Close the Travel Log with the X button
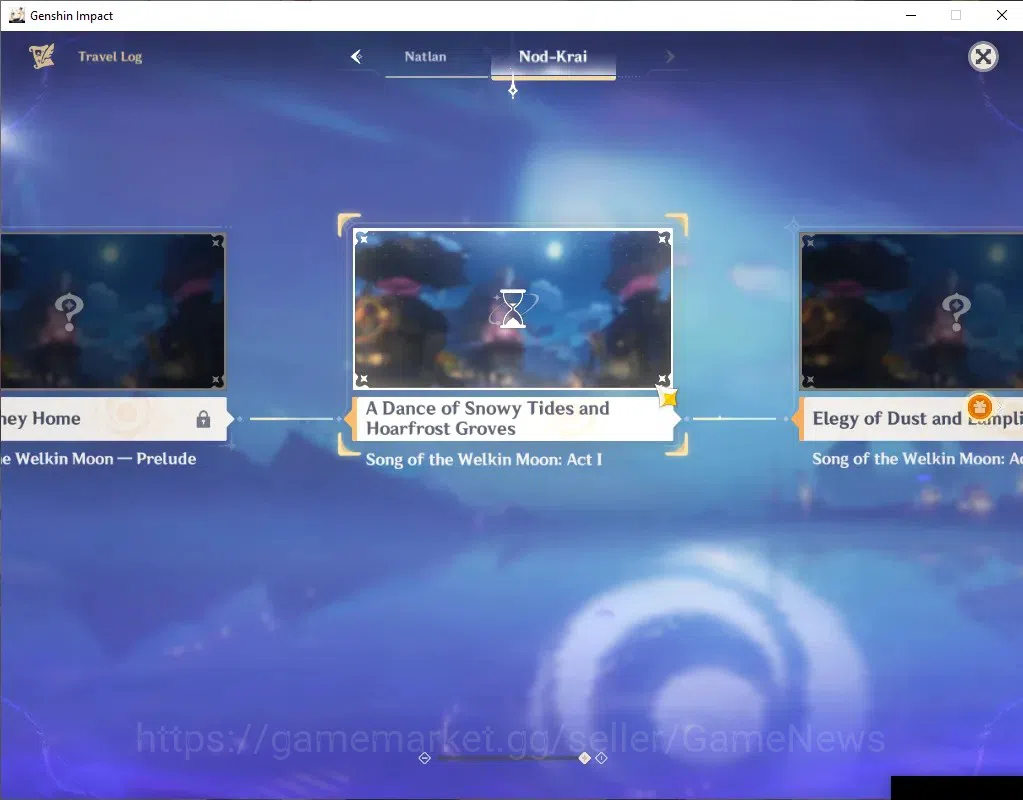Viewport: 1023px width, 800px height. (x=983, y=57)
